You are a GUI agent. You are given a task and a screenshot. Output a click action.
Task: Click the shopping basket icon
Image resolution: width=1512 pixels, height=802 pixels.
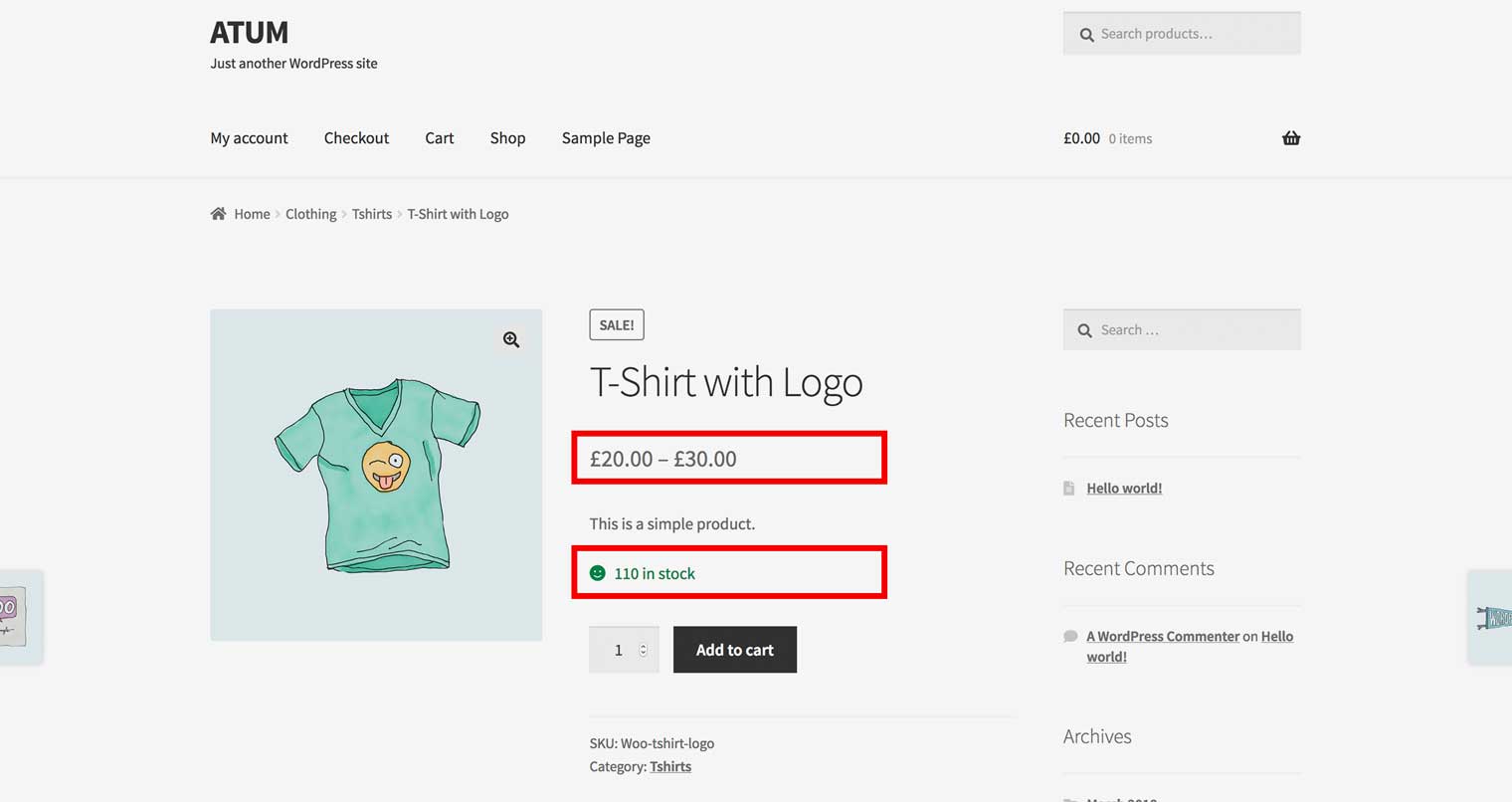1291,138
